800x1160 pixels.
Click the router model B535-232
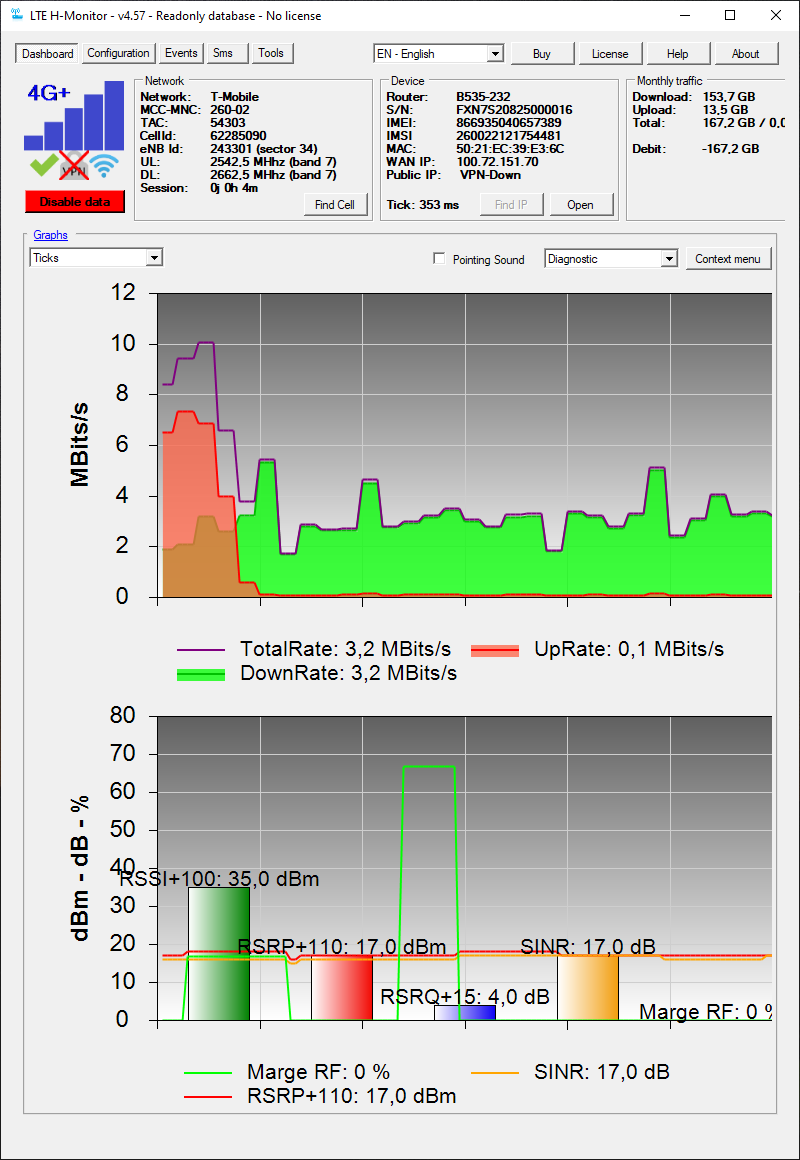[483, 97]
